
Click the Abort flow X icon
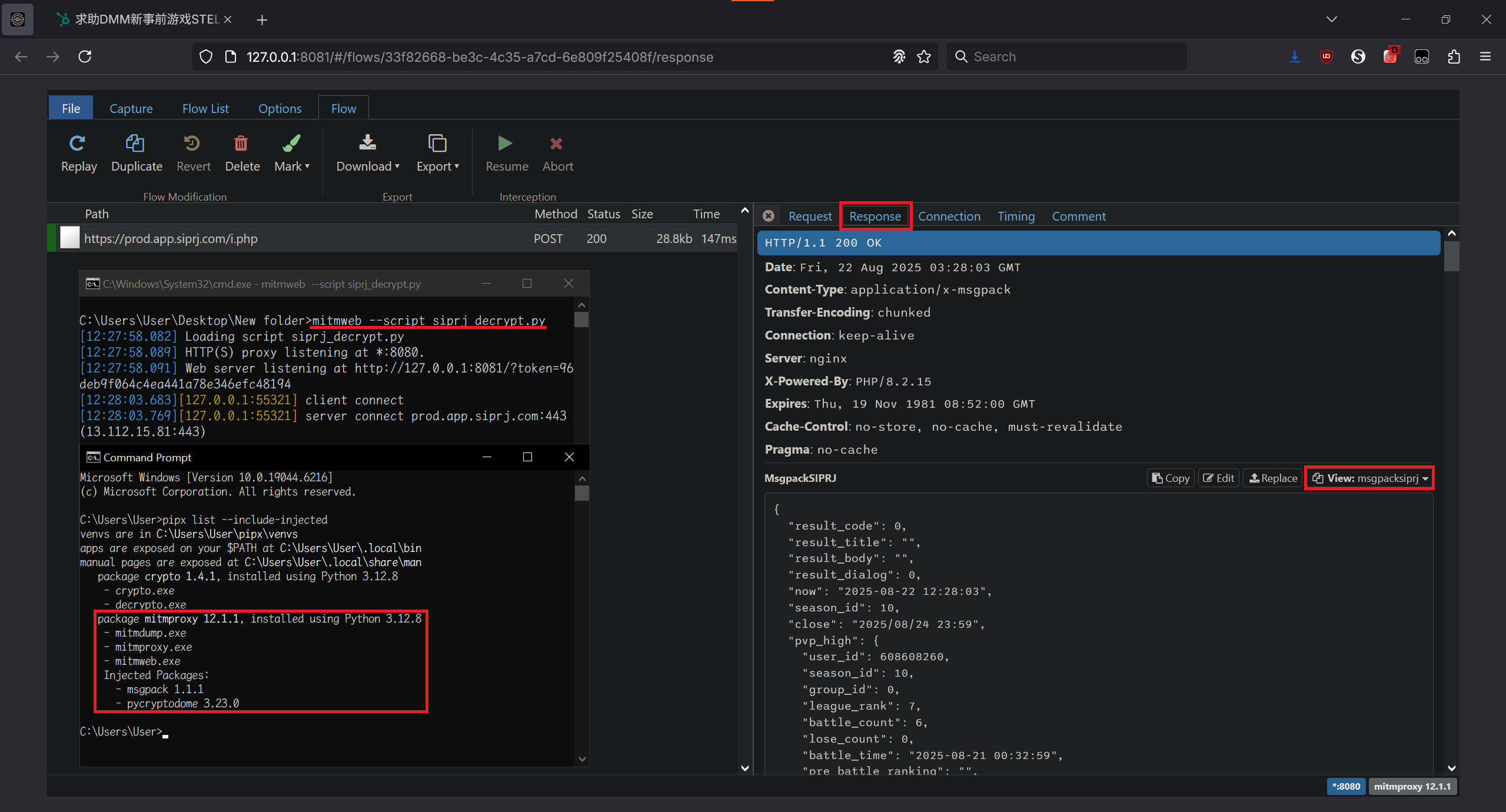[x=556, y=144]
